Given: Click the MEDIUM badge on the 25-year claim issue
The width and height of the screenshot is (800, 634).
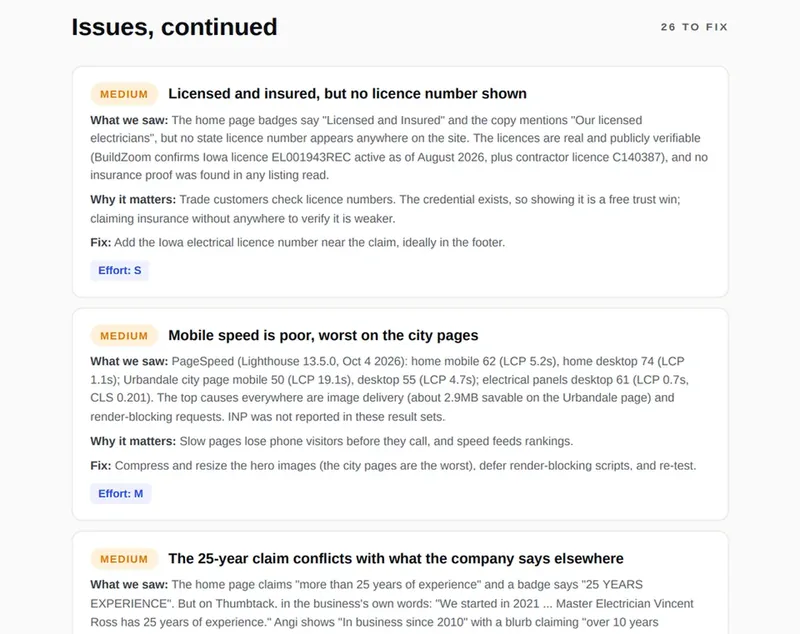Looking at the screenshot, I should click(124, 559).
